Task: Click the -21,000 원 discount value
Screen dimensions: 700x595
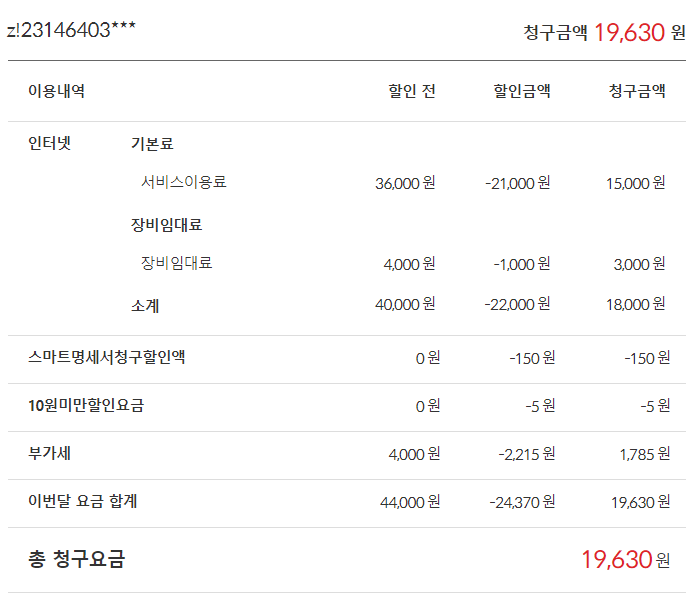Action: [517, 183]
